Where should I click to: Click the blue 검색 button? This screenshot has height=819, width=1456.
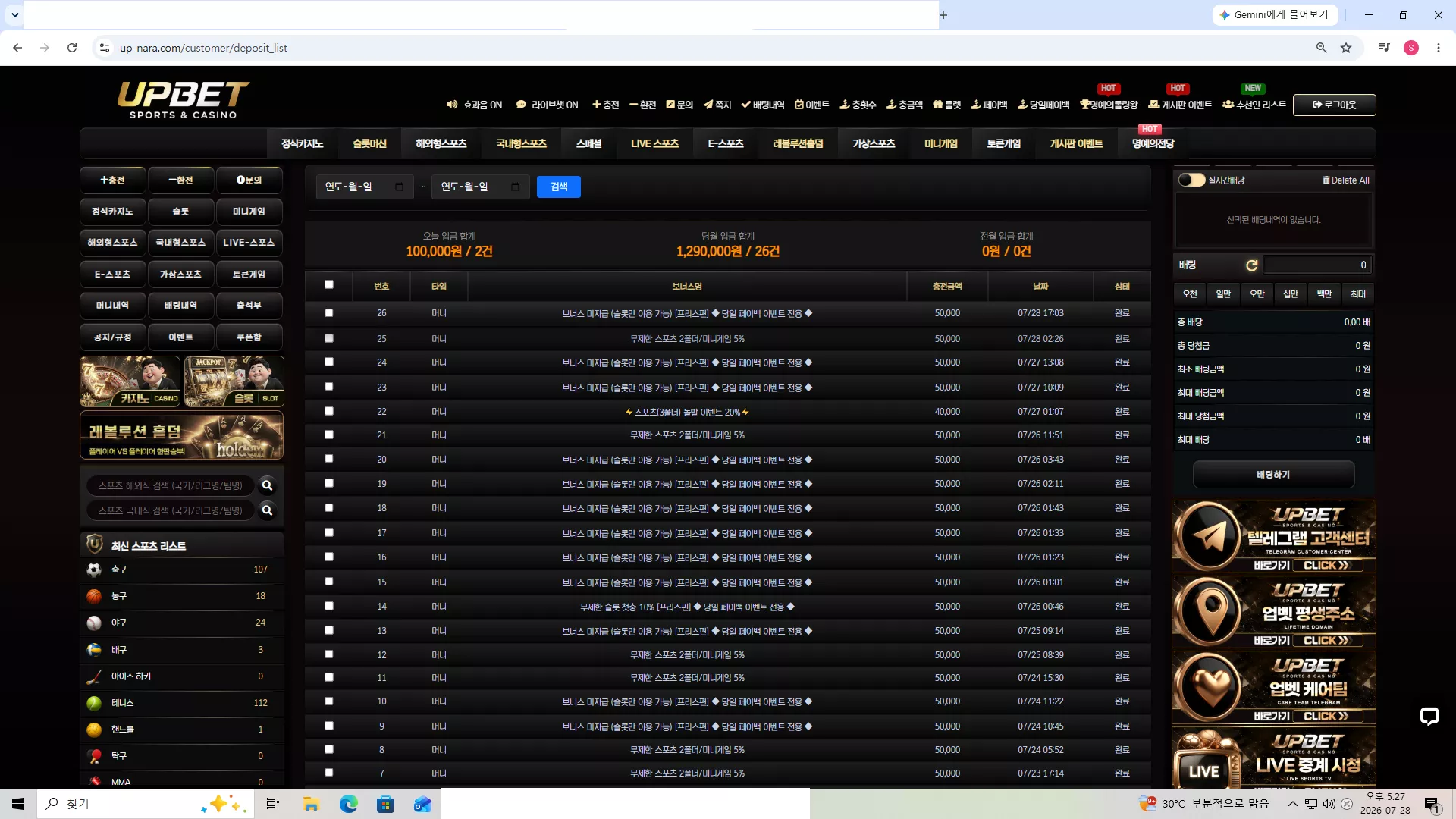(559, 187)
